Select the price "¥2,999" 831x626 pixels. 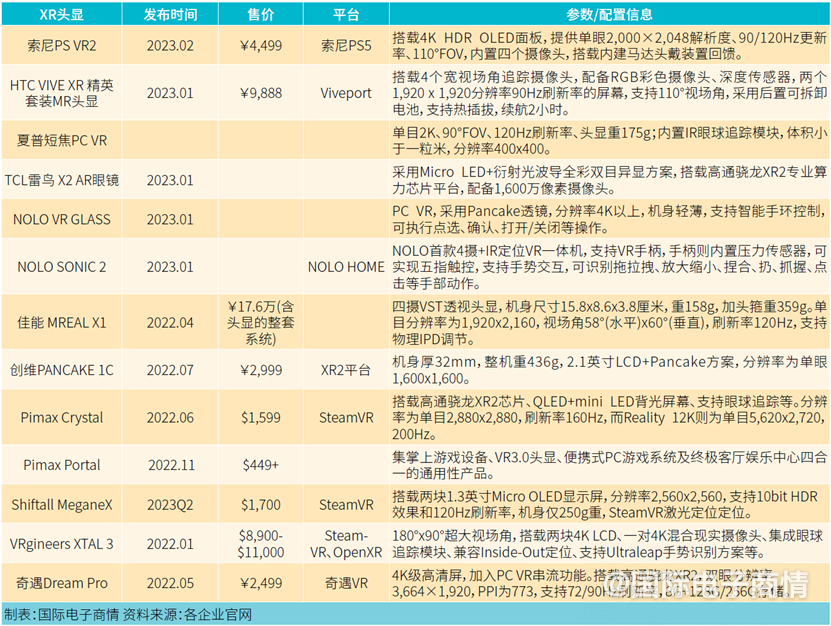click(x=261, y=370)
